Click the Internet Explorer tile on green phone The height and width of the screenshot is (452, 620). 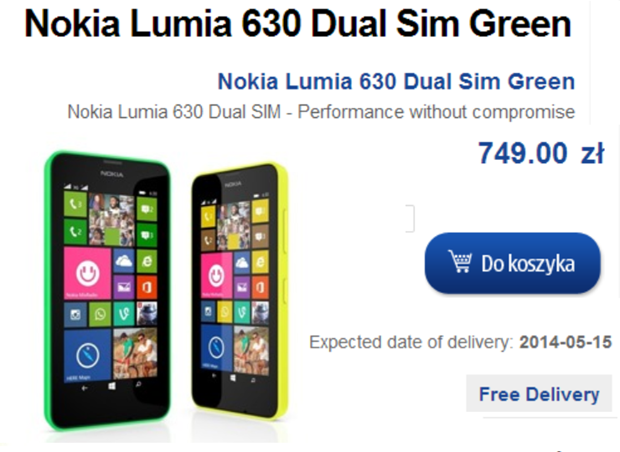pyautogui.click(x=147, y=261)
